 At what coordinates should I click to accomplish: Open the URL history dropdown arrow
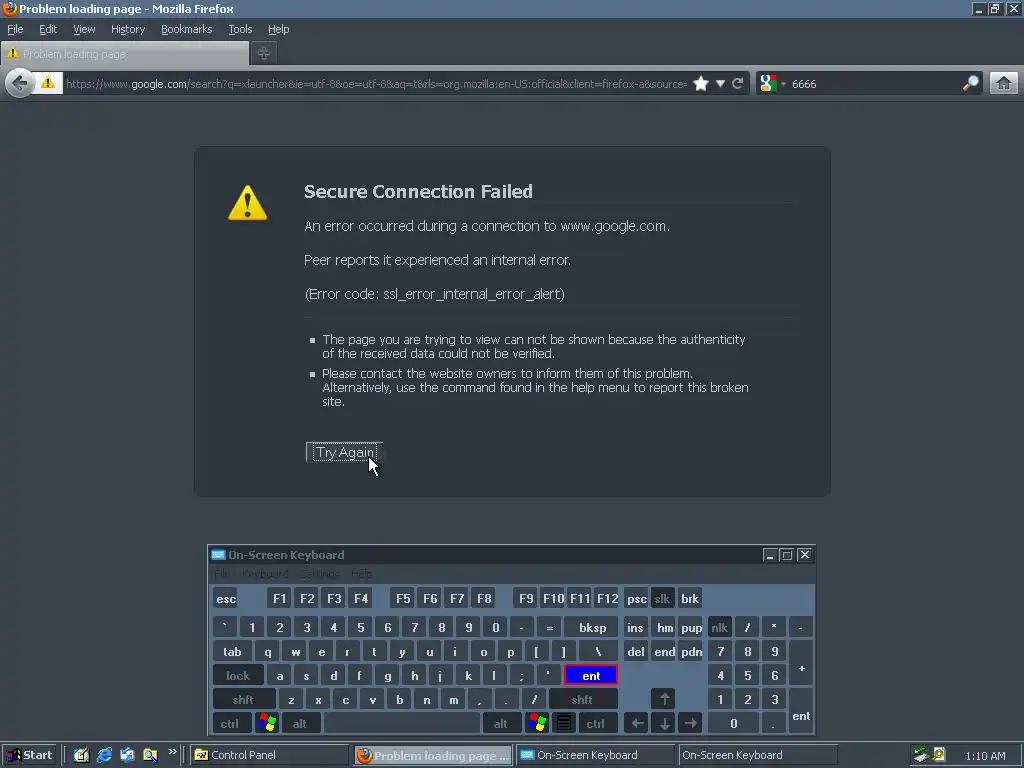720,84
